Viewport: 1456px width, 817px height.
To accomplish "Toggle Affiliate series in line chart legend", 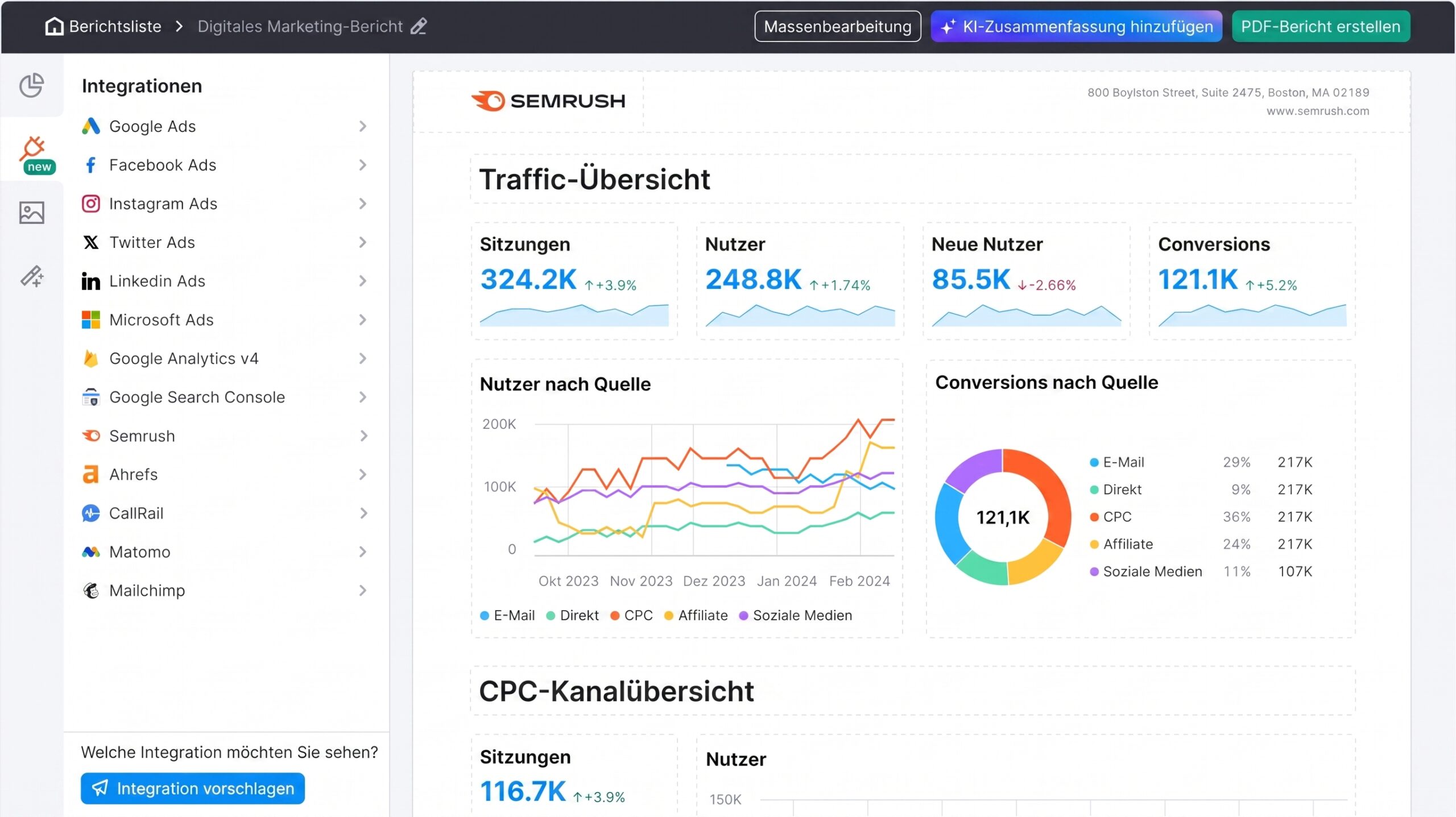I will pyautogui.click(x=696, y=615).
